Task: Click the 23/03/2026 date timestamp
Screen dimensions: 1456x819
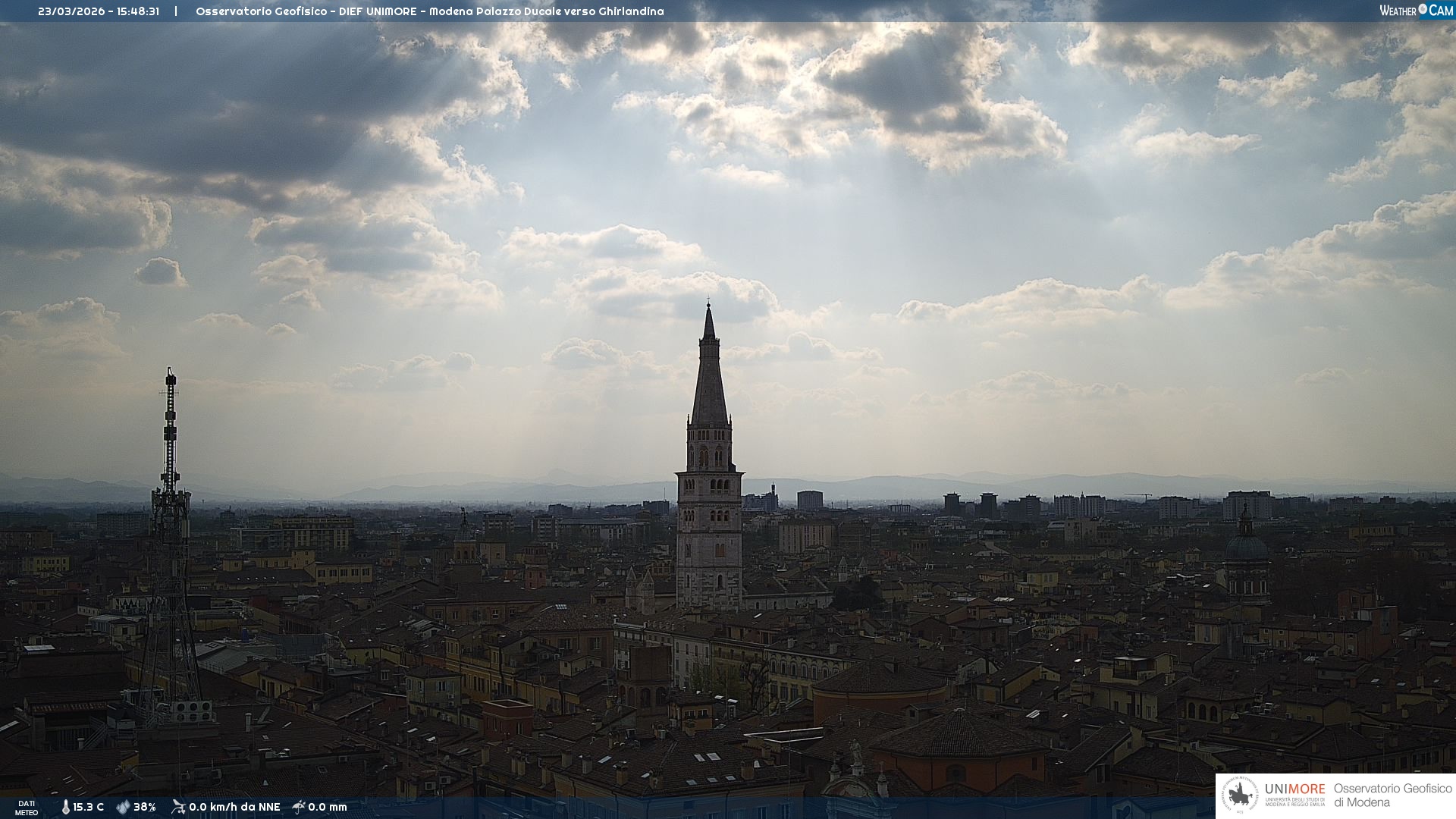Action: 72,11
